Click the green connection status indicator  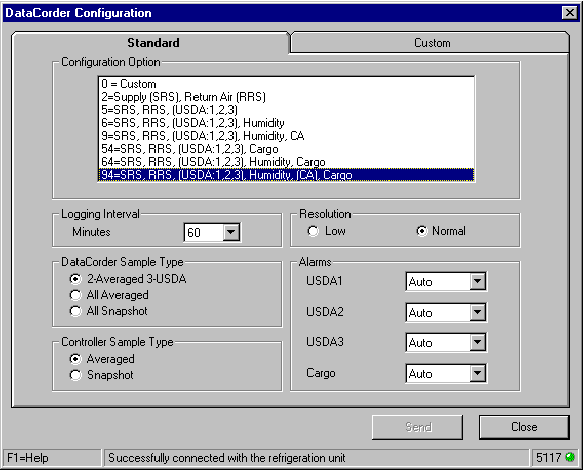[570, 457]
